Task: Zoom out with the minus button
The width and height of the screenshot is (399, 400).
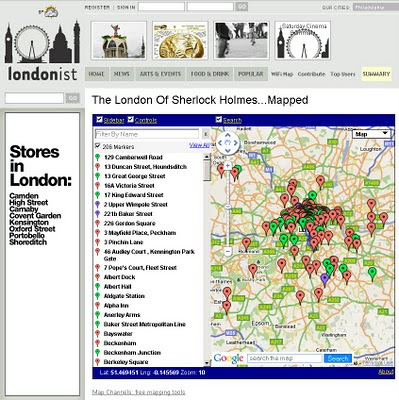Action: coord(228,251)
